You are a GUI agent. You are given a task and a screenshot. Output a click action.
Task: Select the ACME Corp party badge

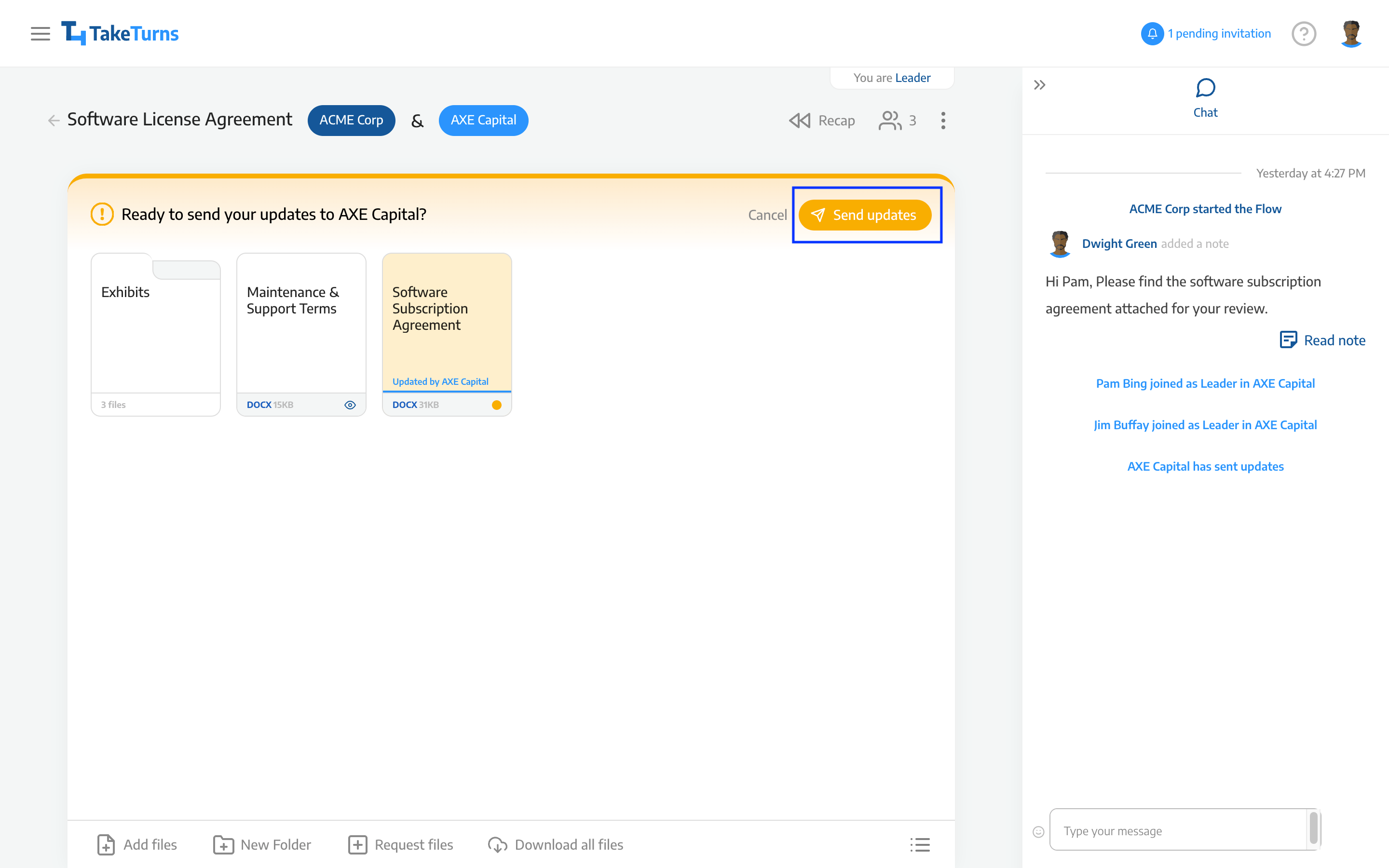pos(351,120)
